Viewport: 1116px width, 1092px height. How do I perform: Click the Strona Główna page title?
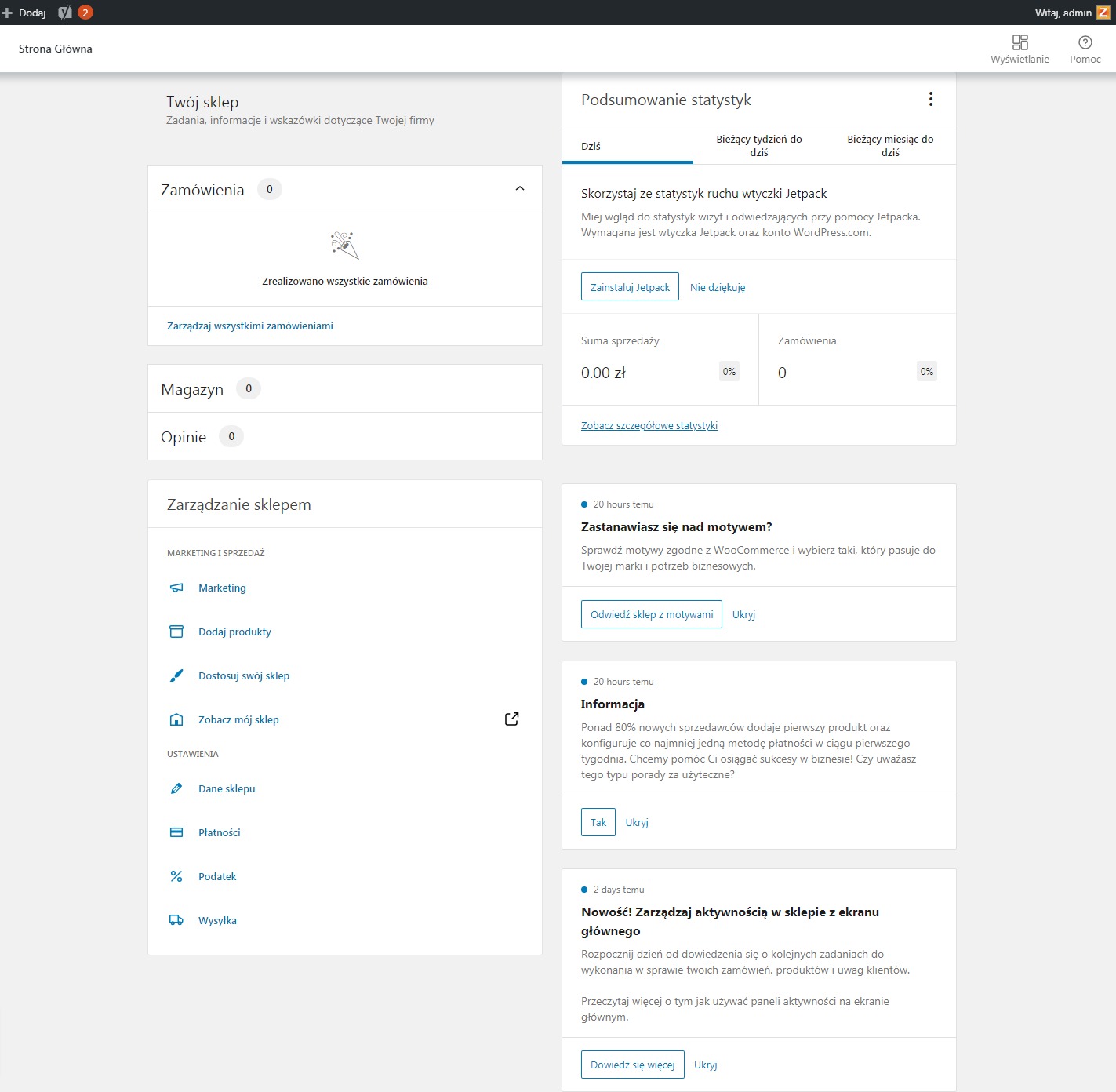pos(56,49)
